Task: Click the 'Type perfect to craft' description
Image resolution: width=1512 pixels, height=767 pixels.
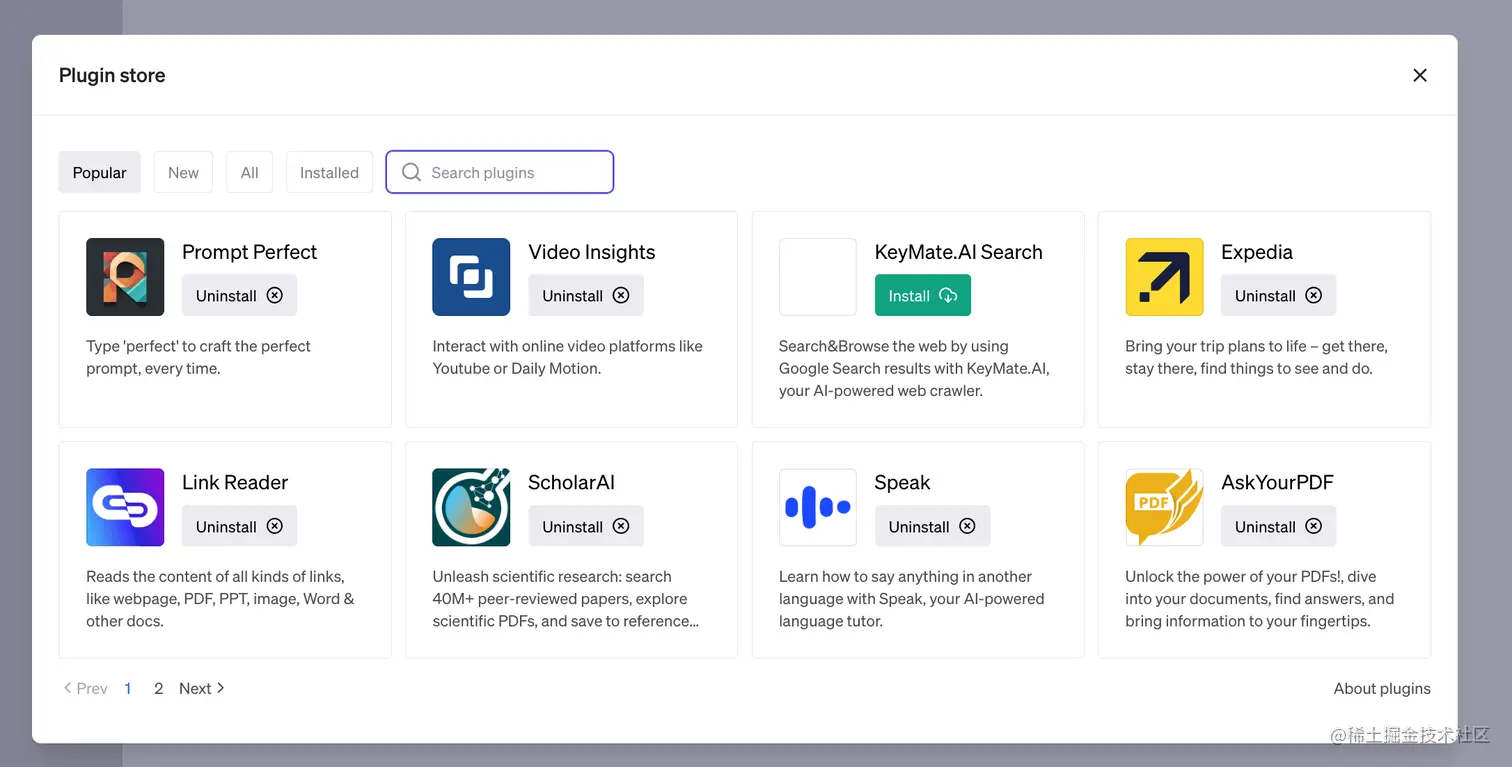Action: (x=198, y=357)
